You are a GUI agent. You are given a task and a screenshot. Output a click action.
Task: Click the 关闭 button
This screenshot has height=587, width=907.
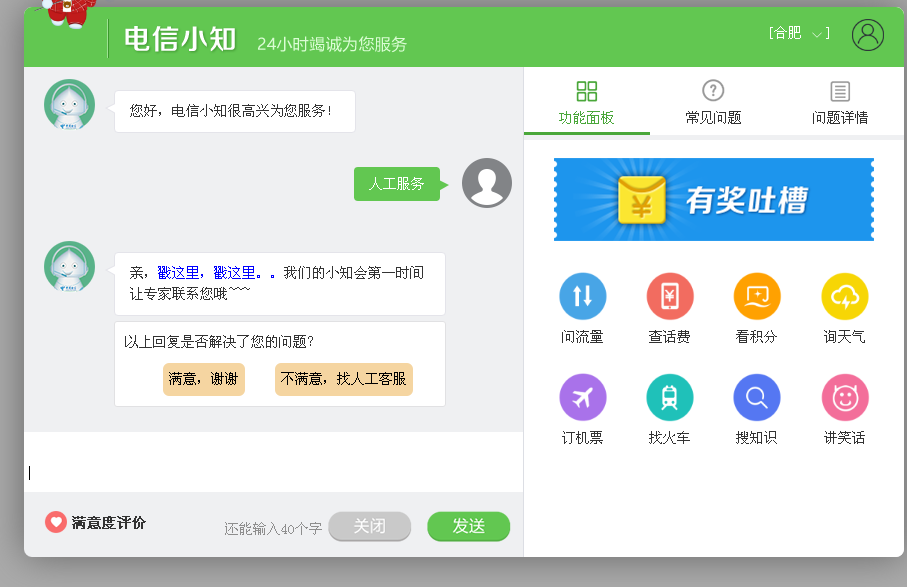370,526
